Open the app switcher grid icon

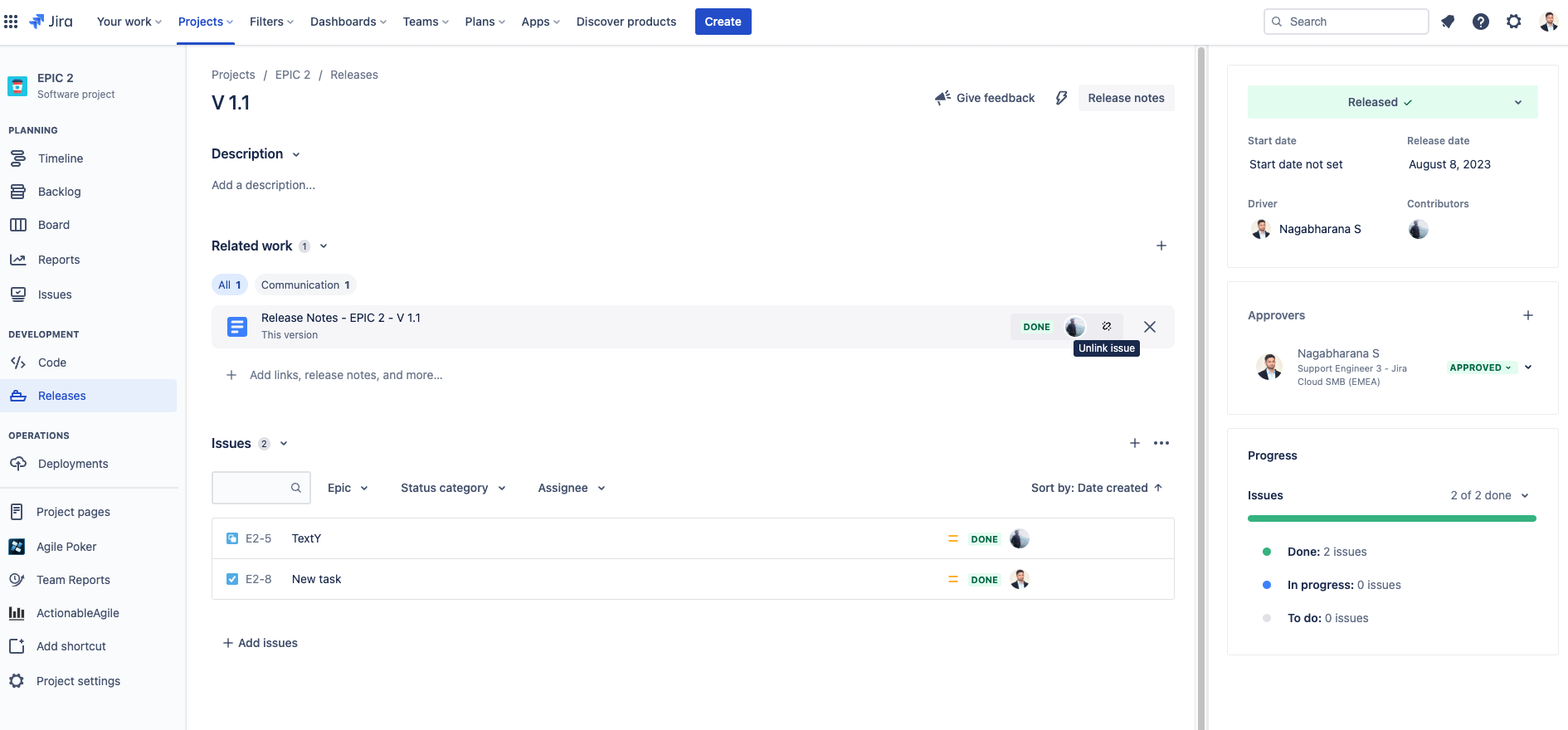11,22
